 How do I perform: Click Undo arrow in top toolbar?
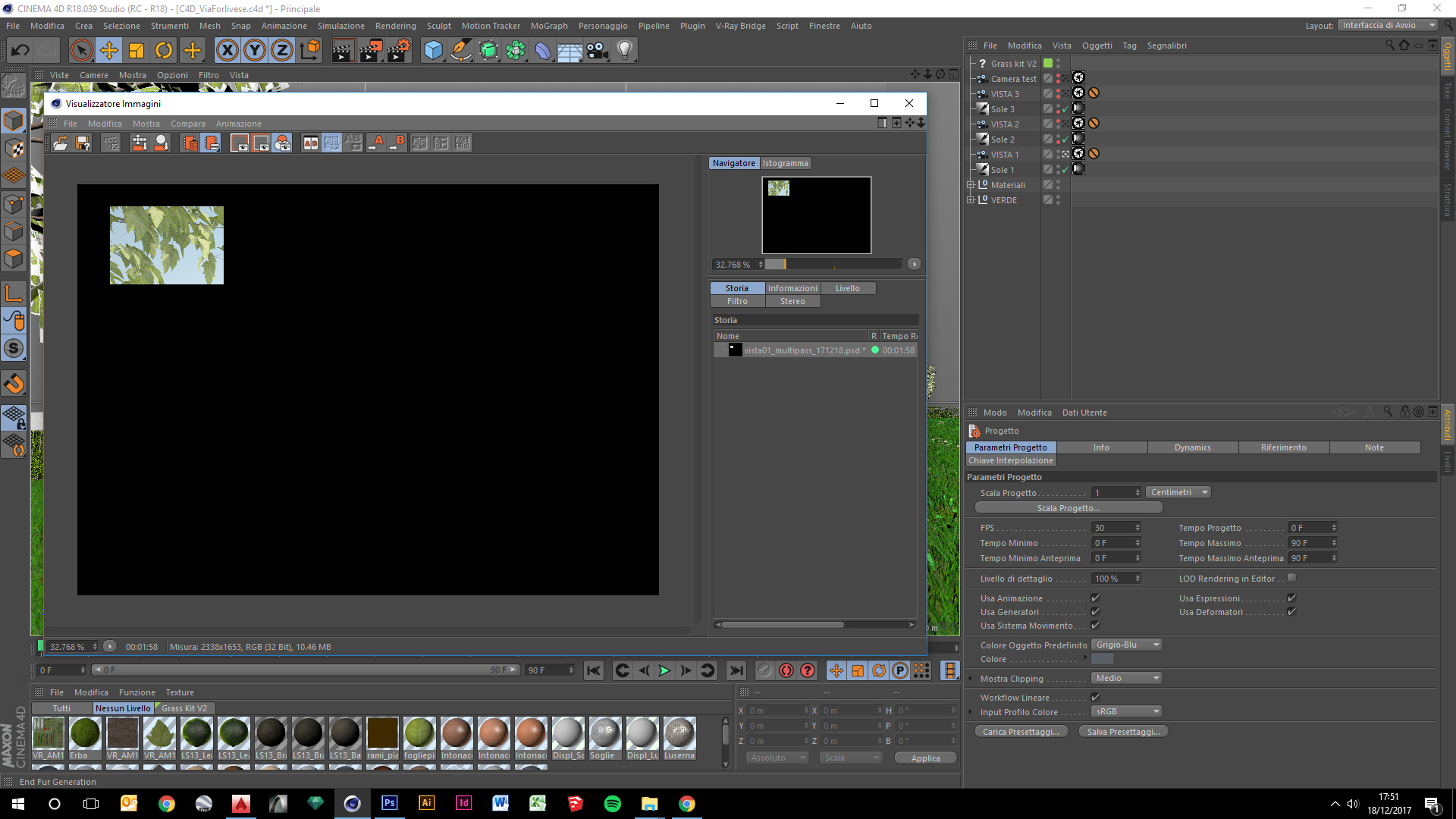click(20, 51)
